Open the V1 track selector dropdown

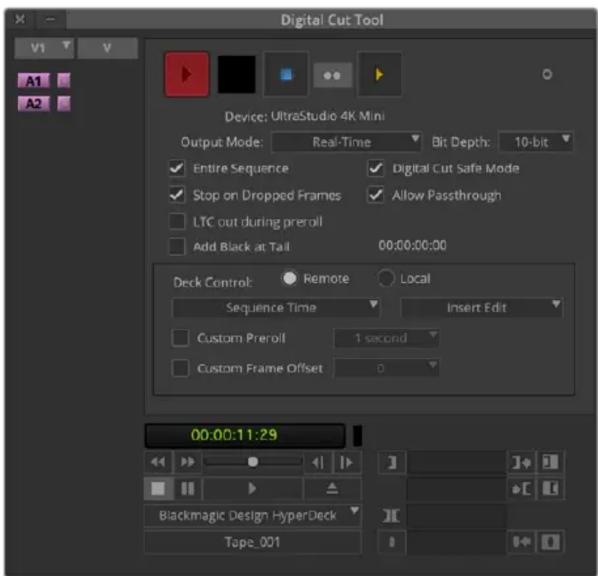[x=44, y=48]
